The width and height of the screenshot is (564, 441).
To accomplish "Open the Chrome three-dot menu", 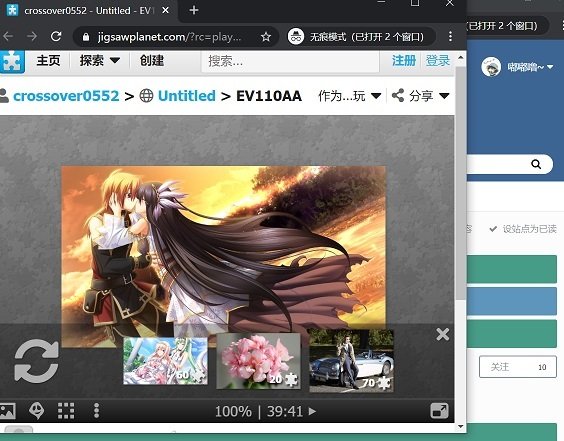I will (x=450, y=36).
